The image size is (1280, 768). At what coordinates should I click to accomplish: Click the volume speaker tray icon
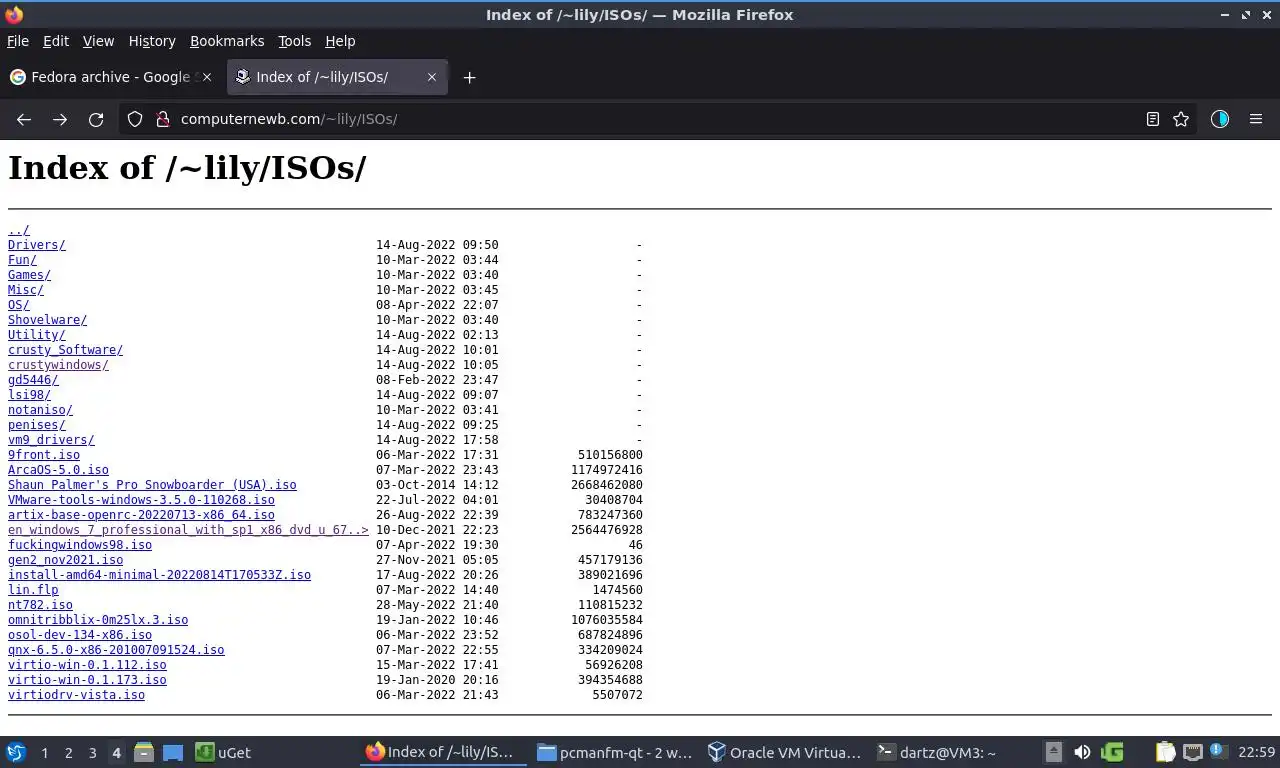tap(1082, 752)
